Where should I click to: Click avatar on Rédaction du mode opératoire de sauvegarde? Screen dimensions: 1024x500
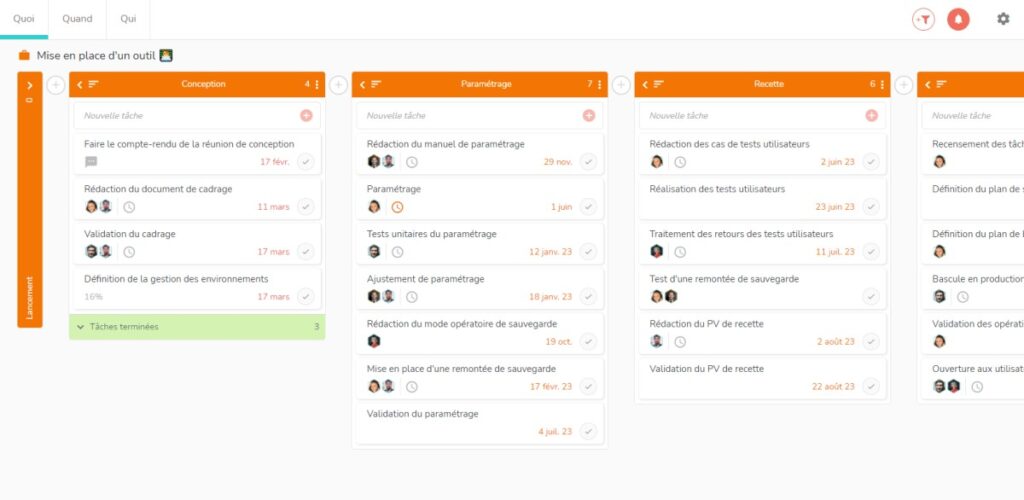tap(374, 341)
